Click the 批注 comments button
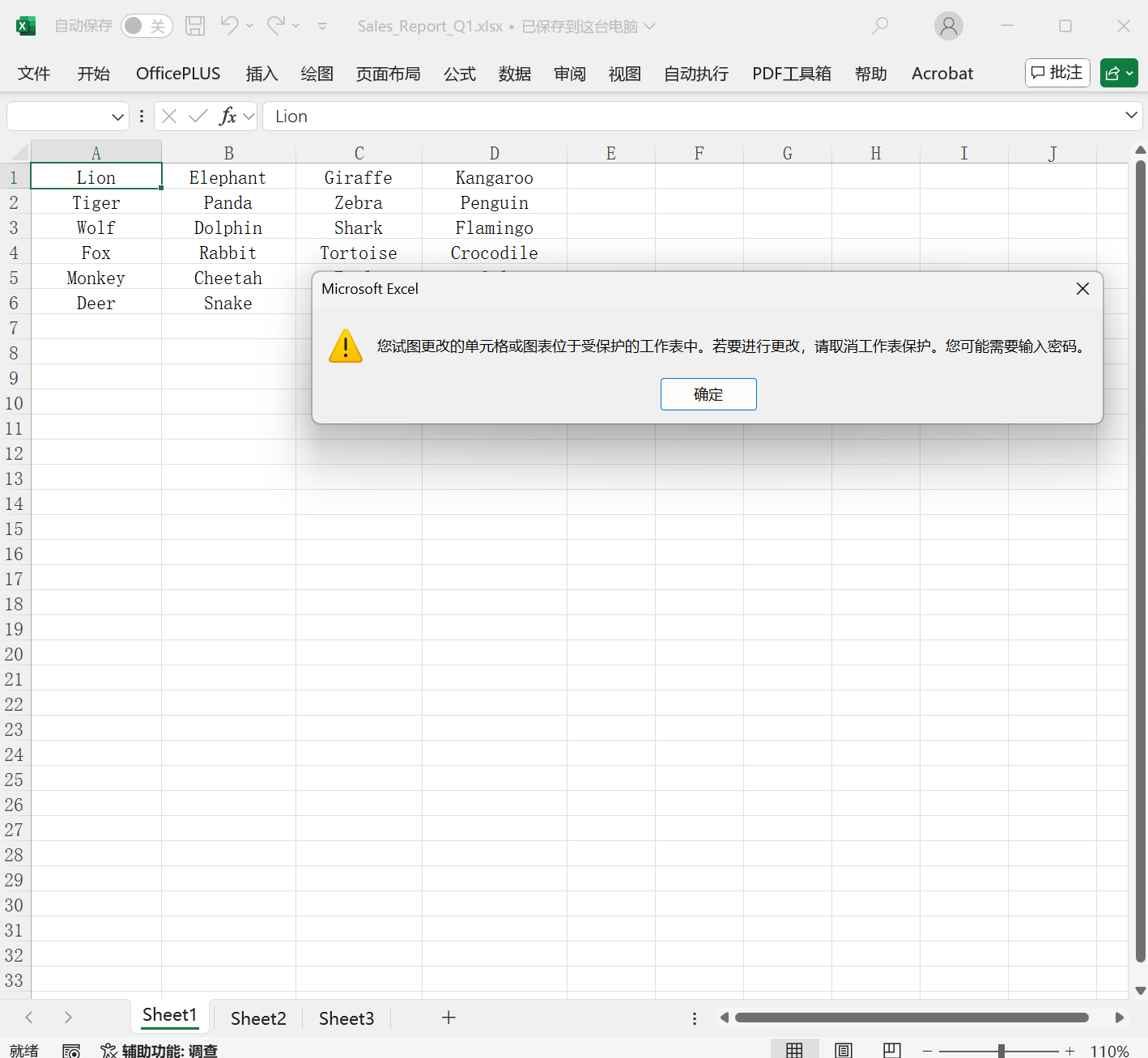Screen dimensions: 1148x1058 click(1057, 73)
